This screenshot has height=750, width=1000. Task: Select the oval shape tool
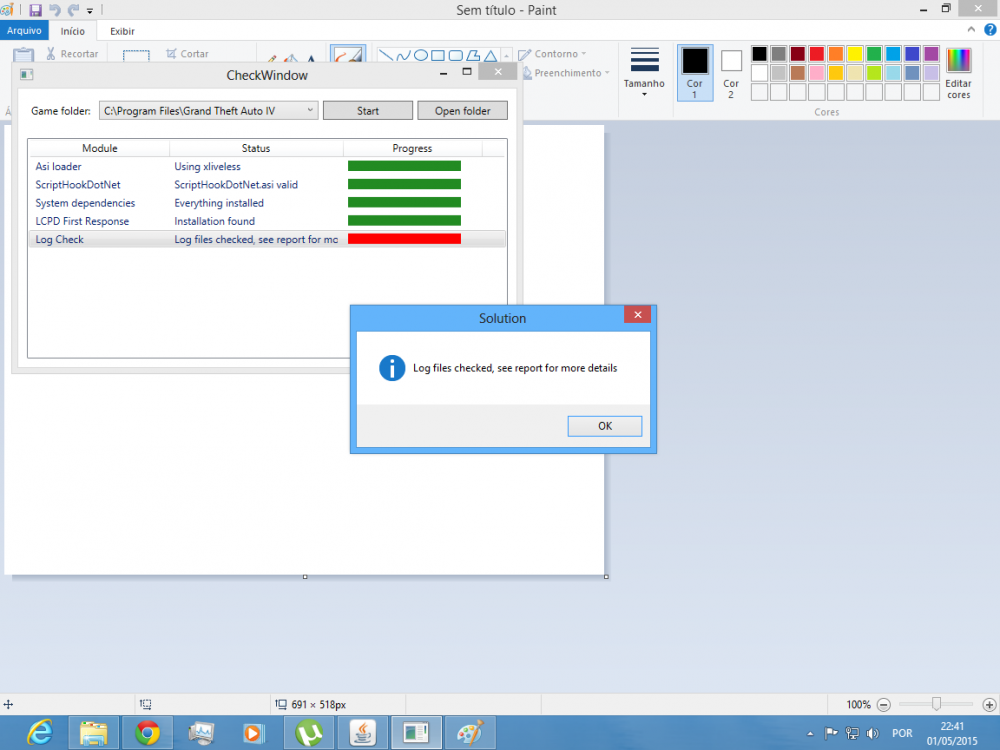coord(421,55)
